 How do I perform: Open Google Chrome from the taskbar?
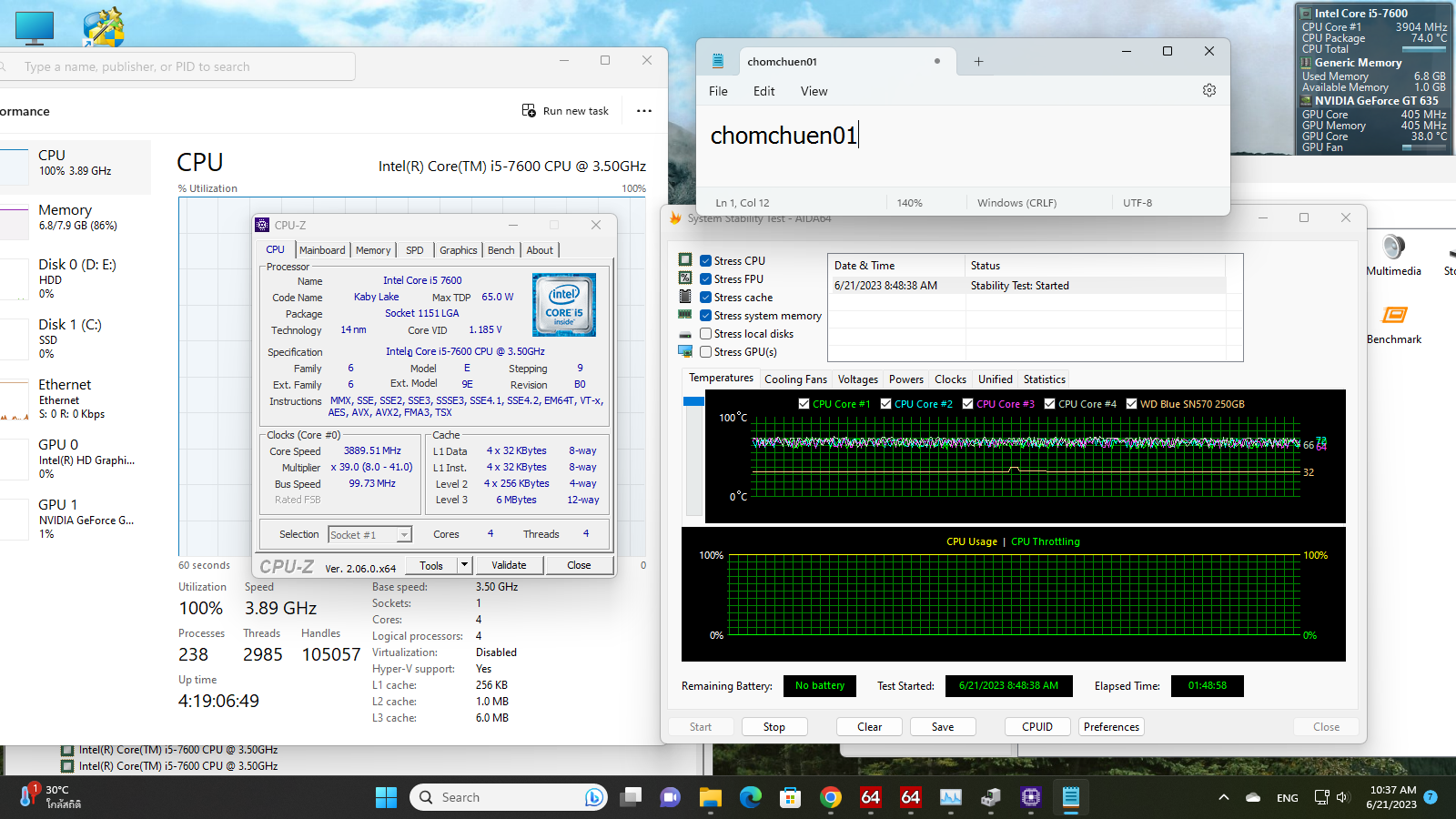(830, 797)
